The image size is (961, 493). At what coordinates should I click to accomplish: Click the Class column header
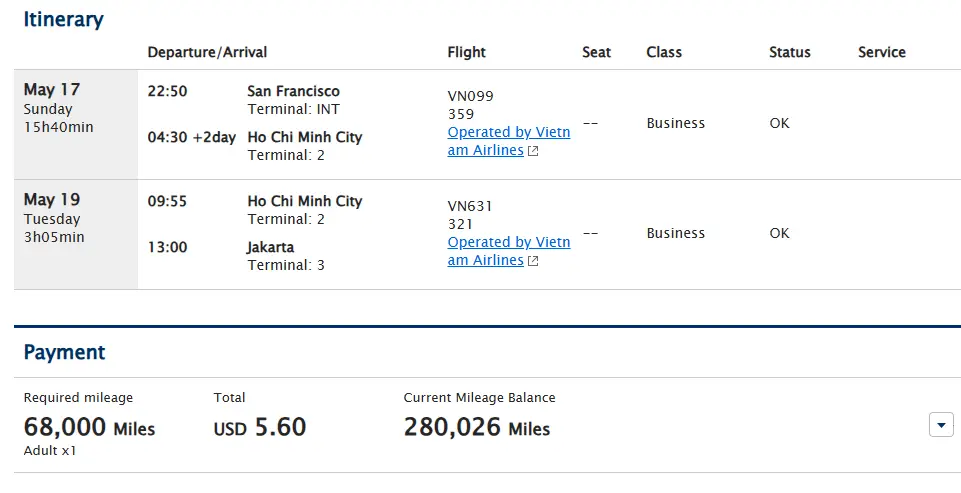coord(664,52)
